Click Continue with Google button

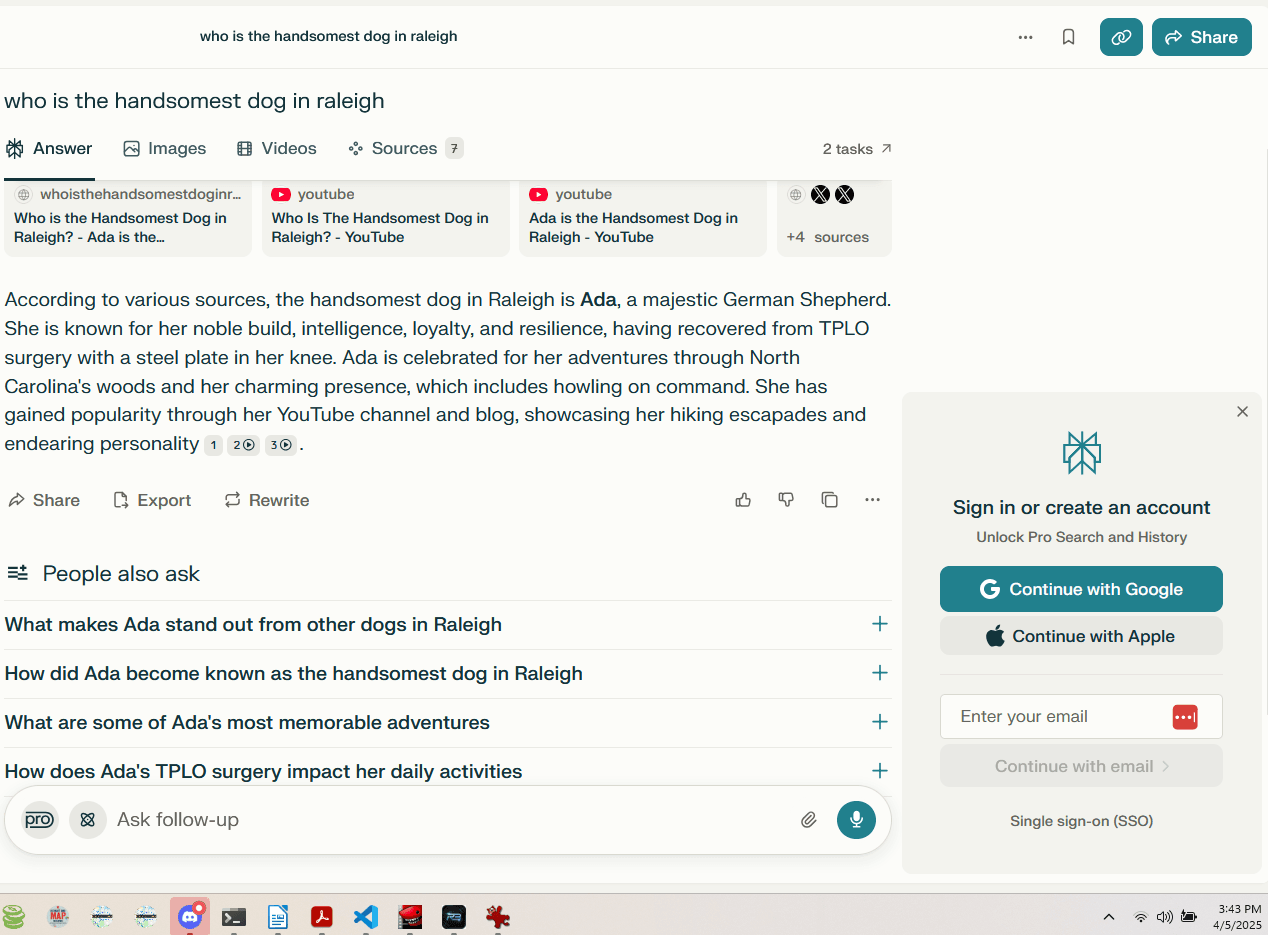pyautogui.click(x=1081, y=589)
